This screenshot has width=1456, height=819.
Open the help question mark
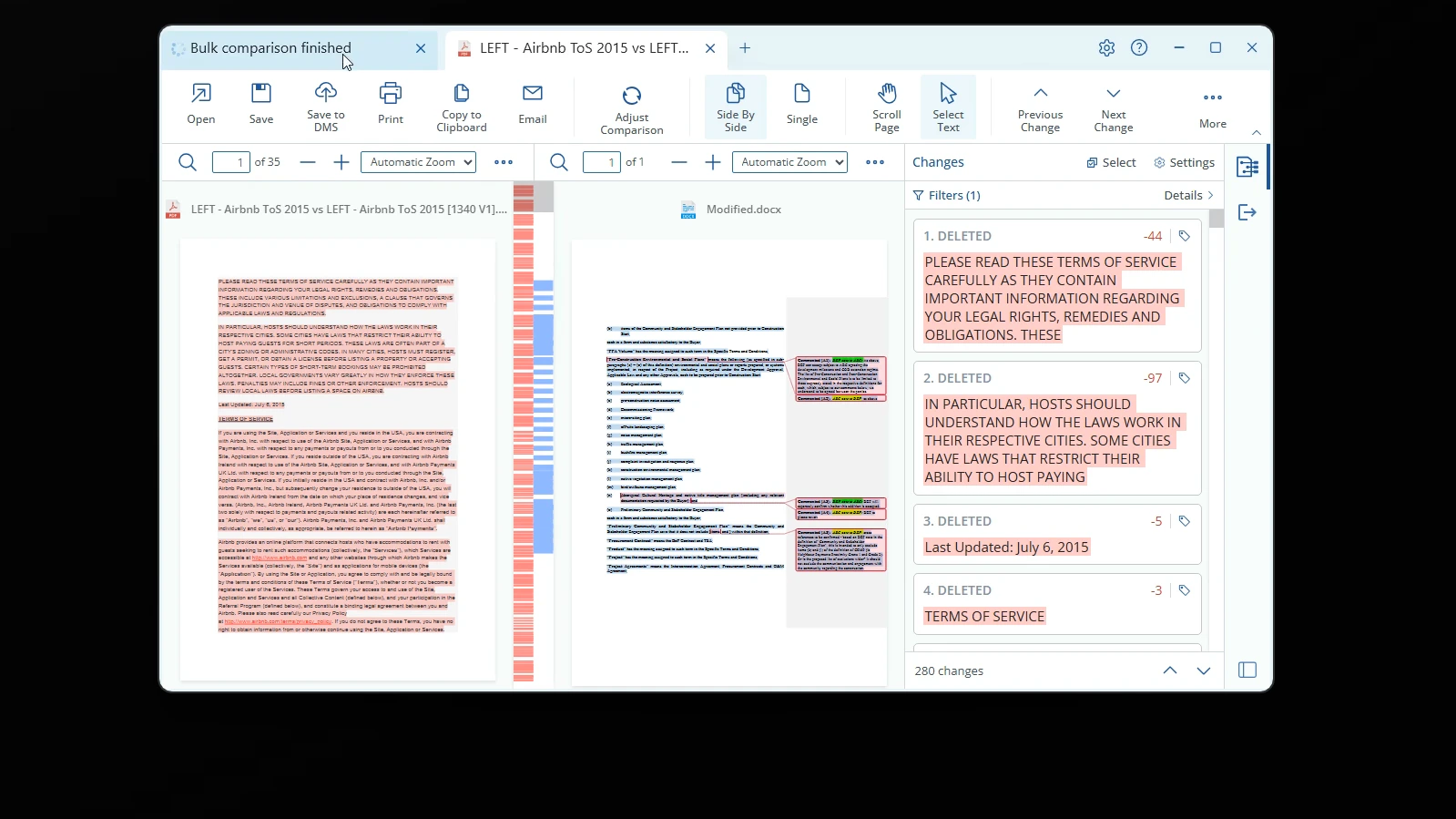click(1139, 48)
